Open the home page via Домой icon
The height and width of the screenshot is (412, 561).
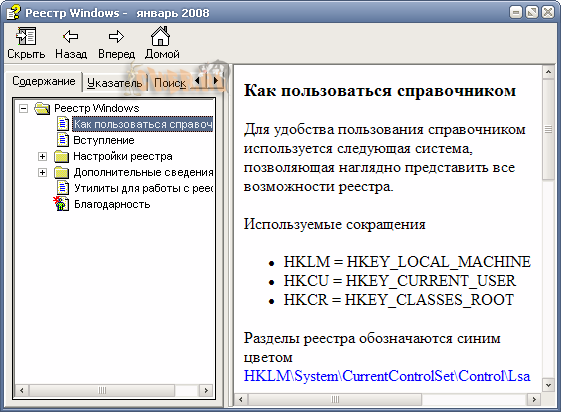coord(160,36)
